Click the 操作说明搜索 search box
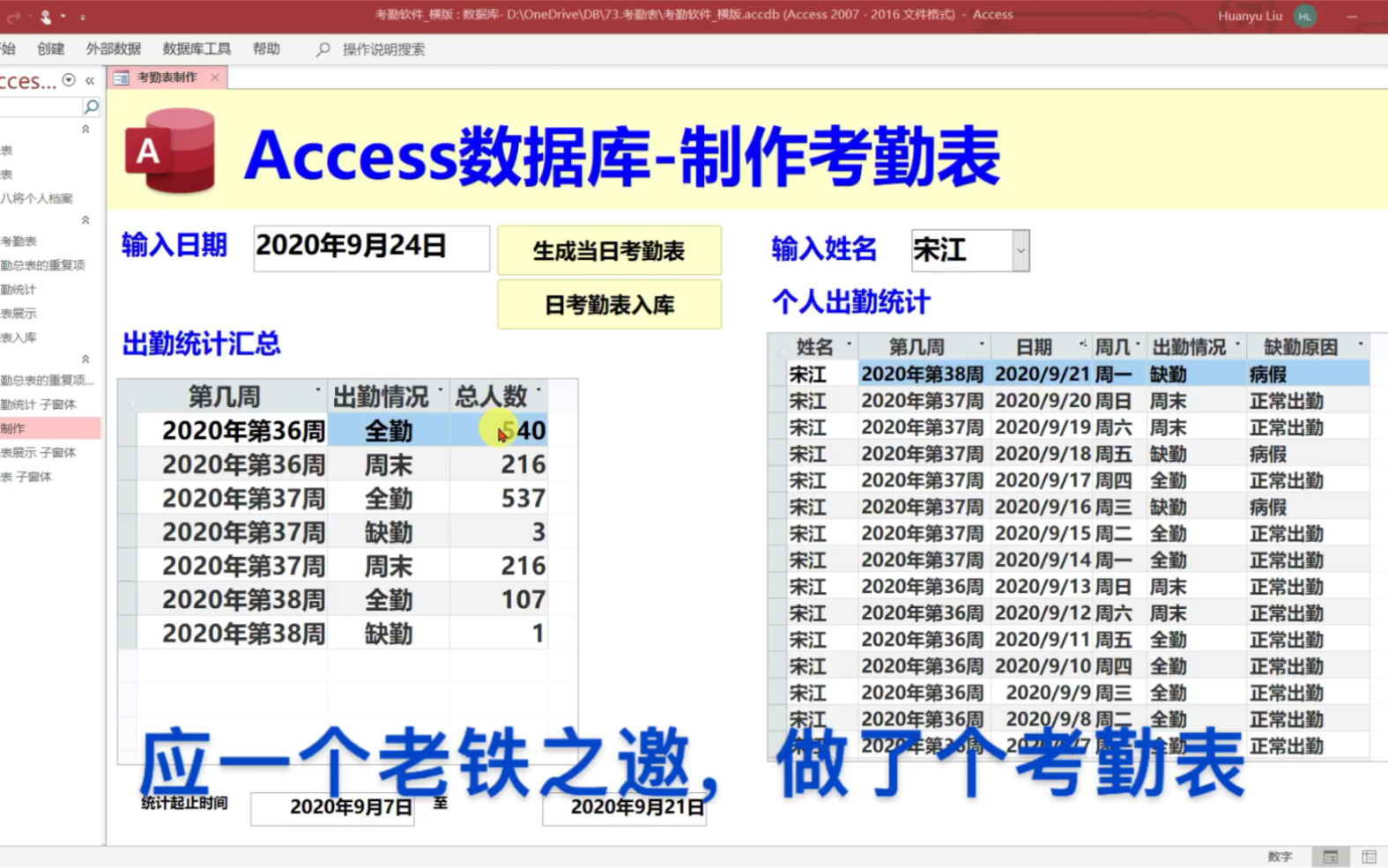This screenshot has width=1388, height=868. (x=383, y=49)
